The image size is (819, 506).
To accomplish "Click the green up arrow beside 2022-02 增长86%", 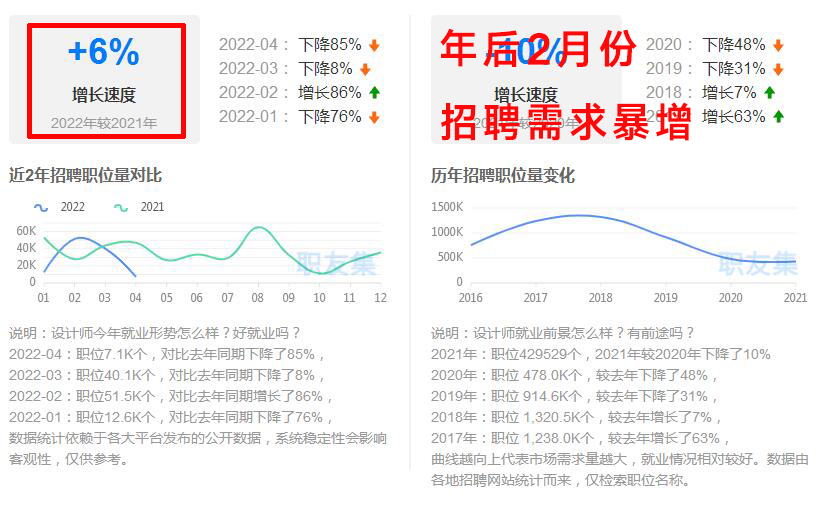I will 374,93.
